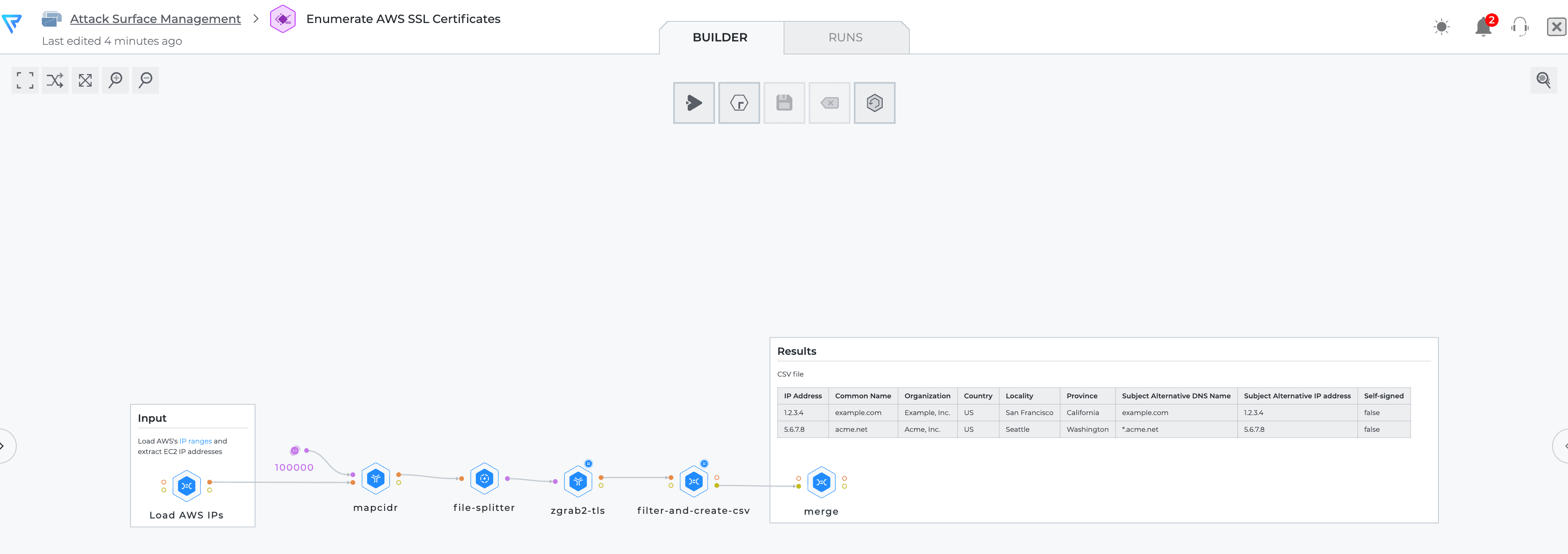Click the Attack Surface Management folder icon

pyautogui.click(x=51, y=20)
